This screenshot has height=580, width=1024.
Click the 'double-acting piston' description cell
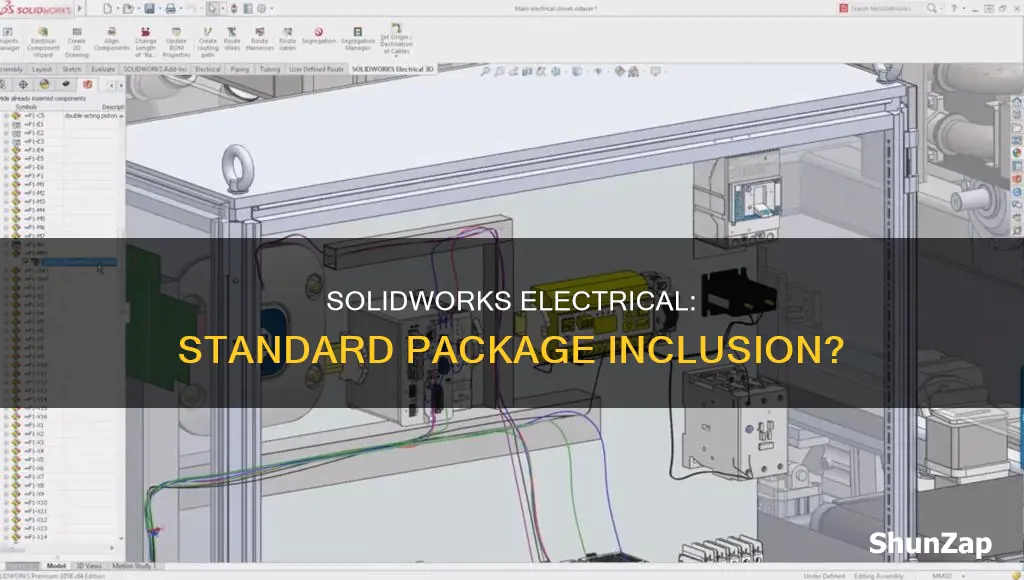point(91,116)
